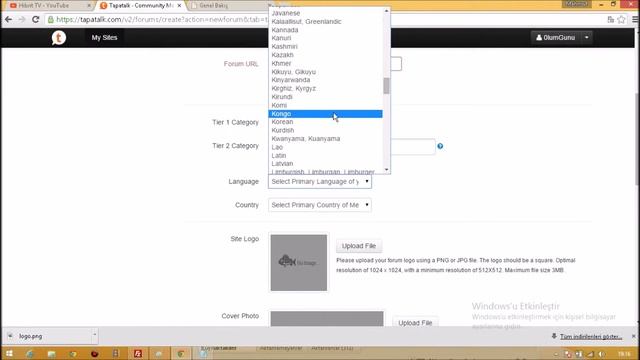The image size is (640, 360).
Task: Open the Select Primary Language dropdown
Action: click(x=320, y=182)
